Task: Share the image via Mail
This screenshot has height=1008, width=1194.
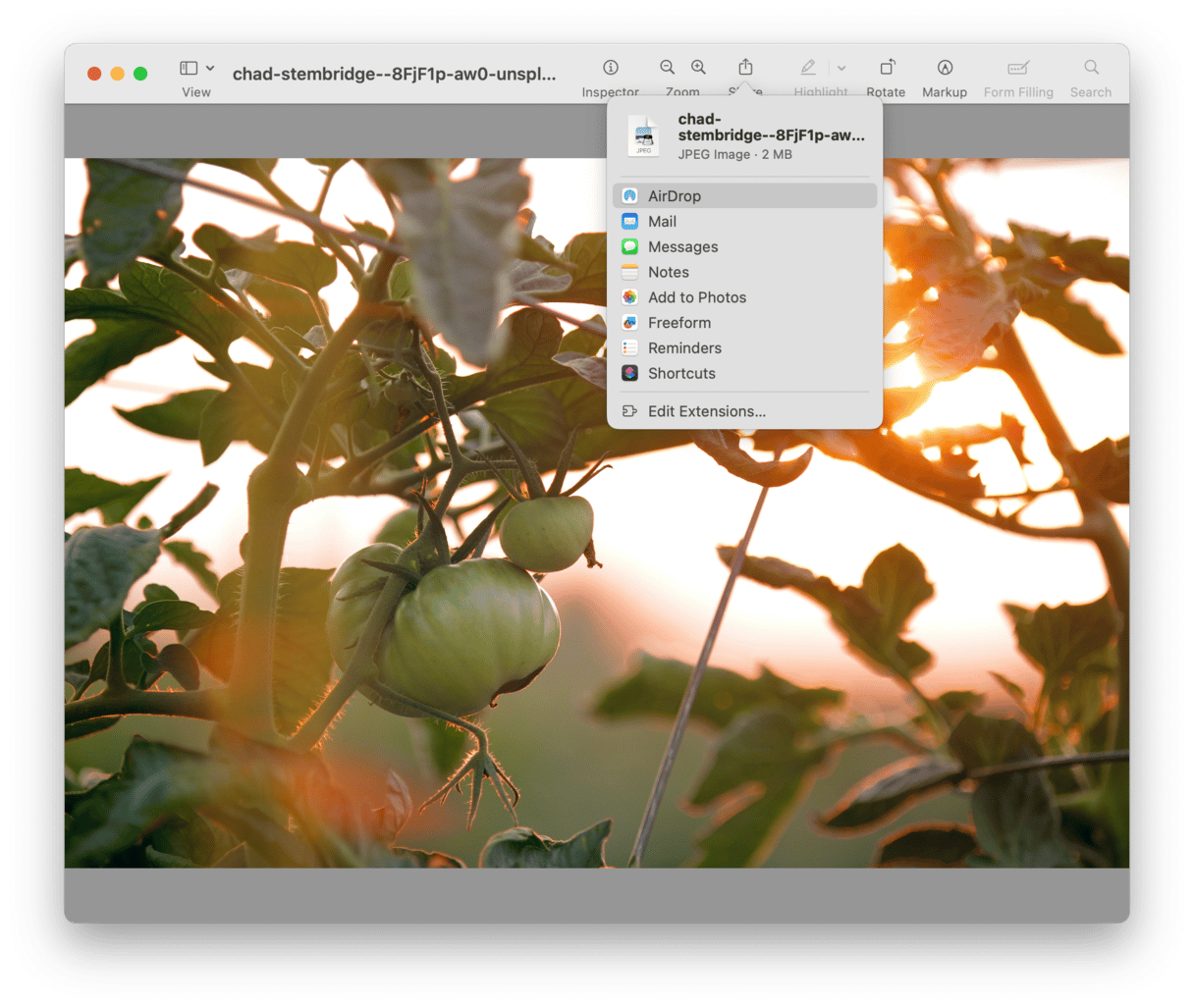Action: [744, 222]
